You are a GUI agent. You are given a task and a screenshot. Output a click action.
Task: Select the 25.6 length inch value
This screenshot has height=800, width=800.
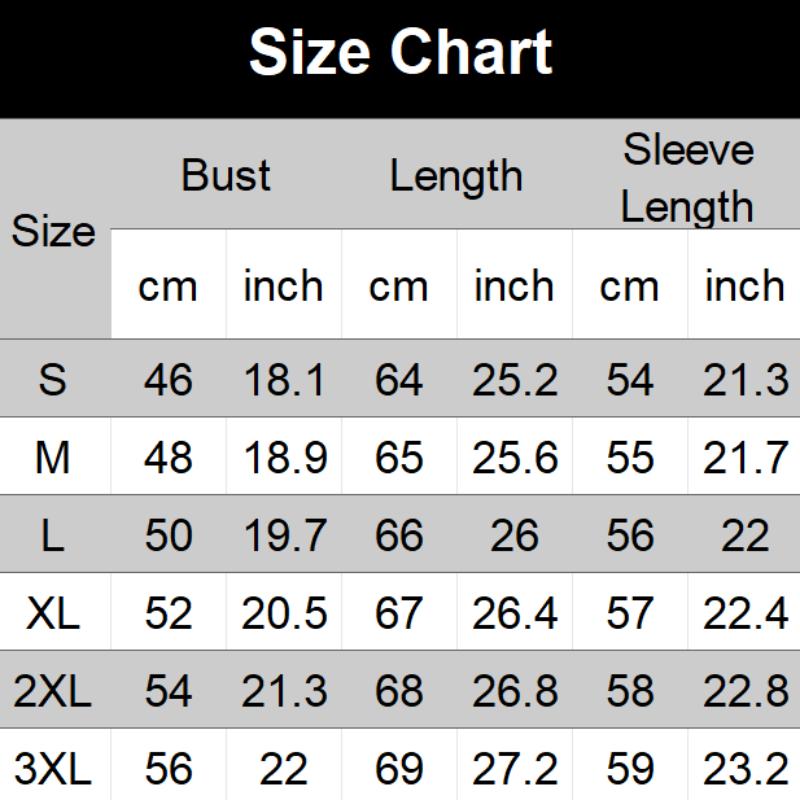[515, 458]
